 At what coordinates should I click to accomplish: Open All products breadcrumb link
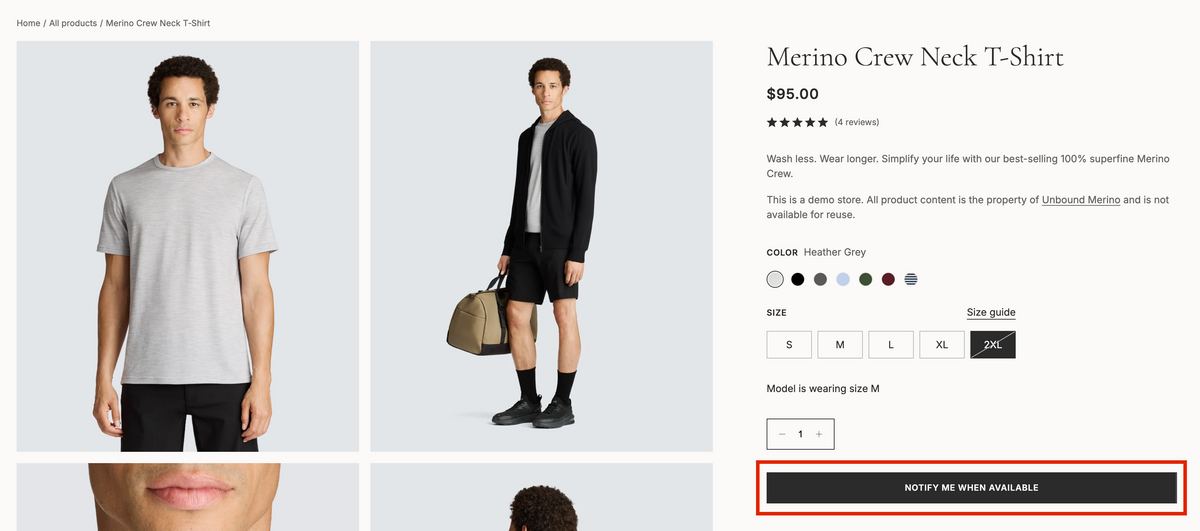73,23
